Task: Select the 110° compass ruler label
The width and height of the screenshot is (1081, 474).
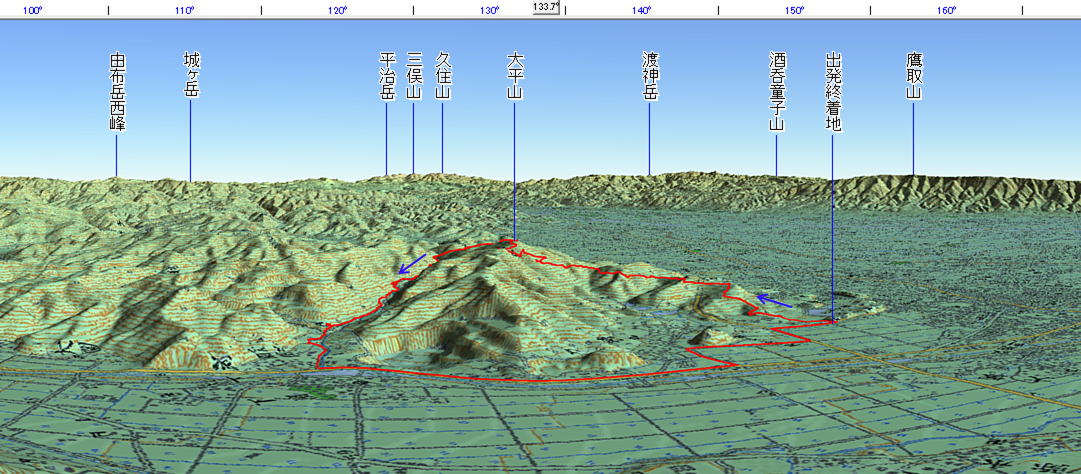Action: 184,11
